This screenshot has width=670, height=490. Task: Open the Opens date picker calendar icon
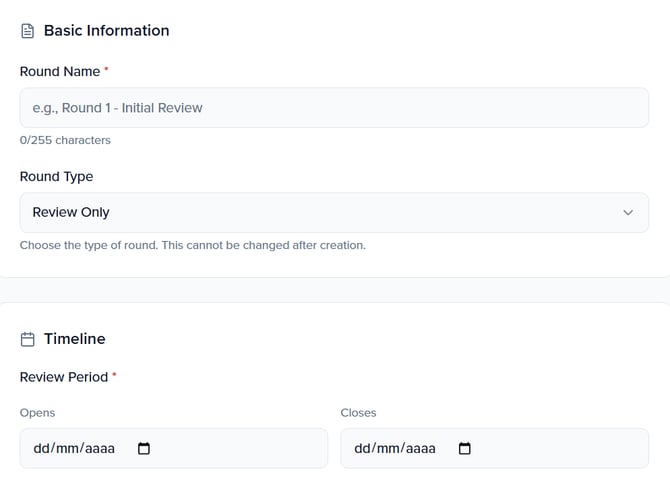pyautogui.click(x=144, y=449)
